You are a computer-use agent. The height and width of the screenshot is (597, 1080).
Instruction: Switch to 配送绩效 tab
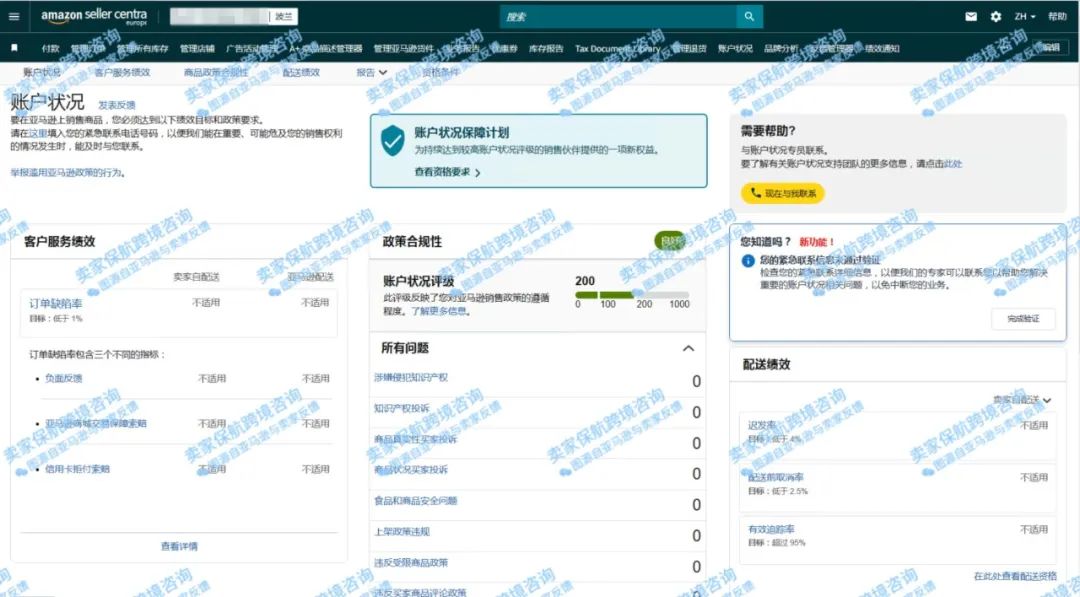301,72
